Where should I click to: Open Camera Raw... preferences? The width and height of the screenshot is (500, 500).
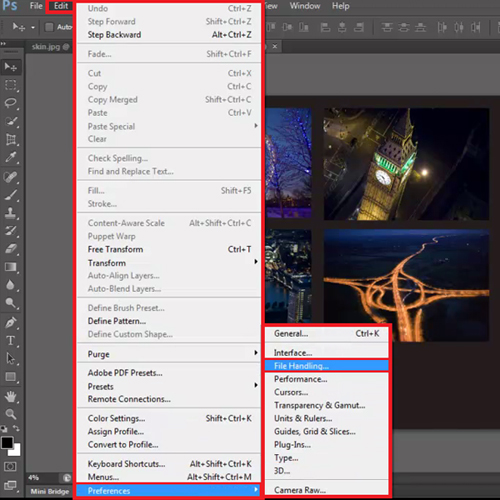click(x=327, y=490)
